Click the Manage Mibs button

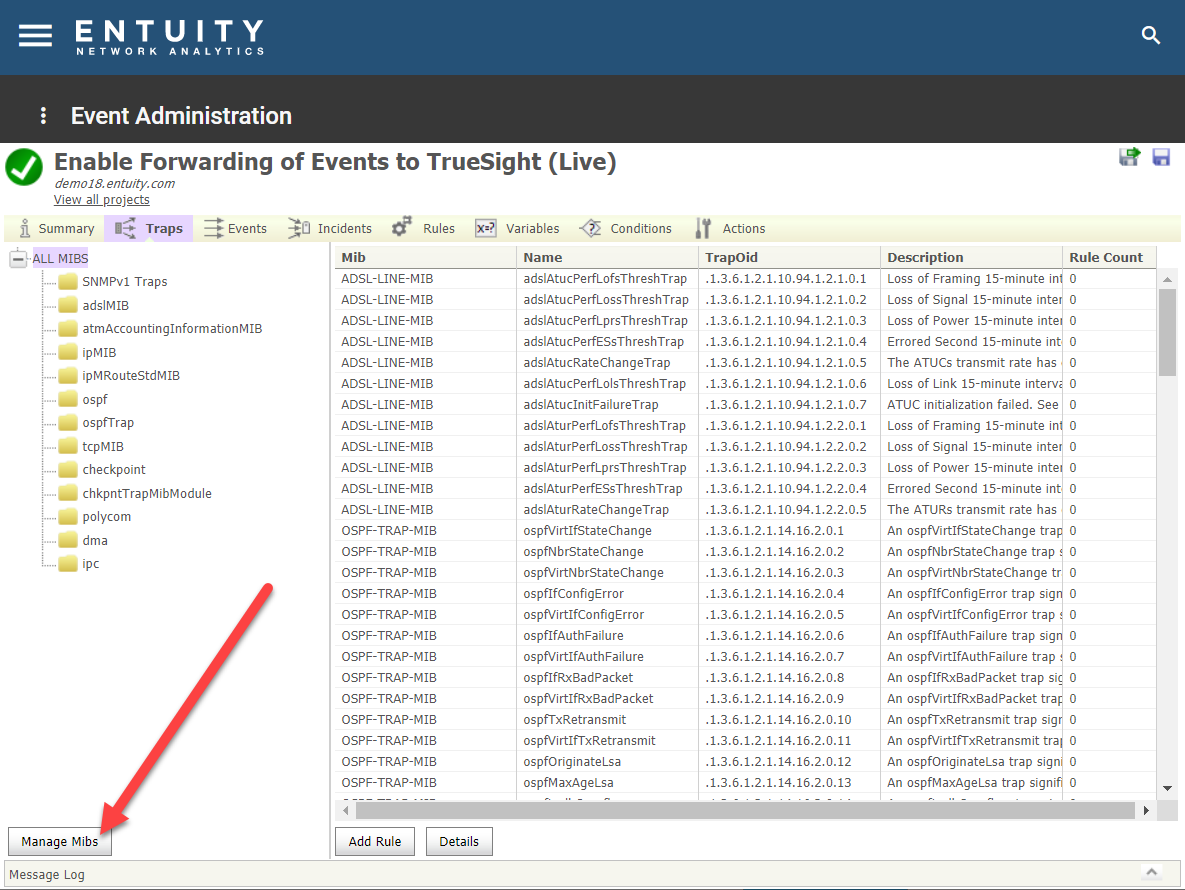[x=60, y=842]
